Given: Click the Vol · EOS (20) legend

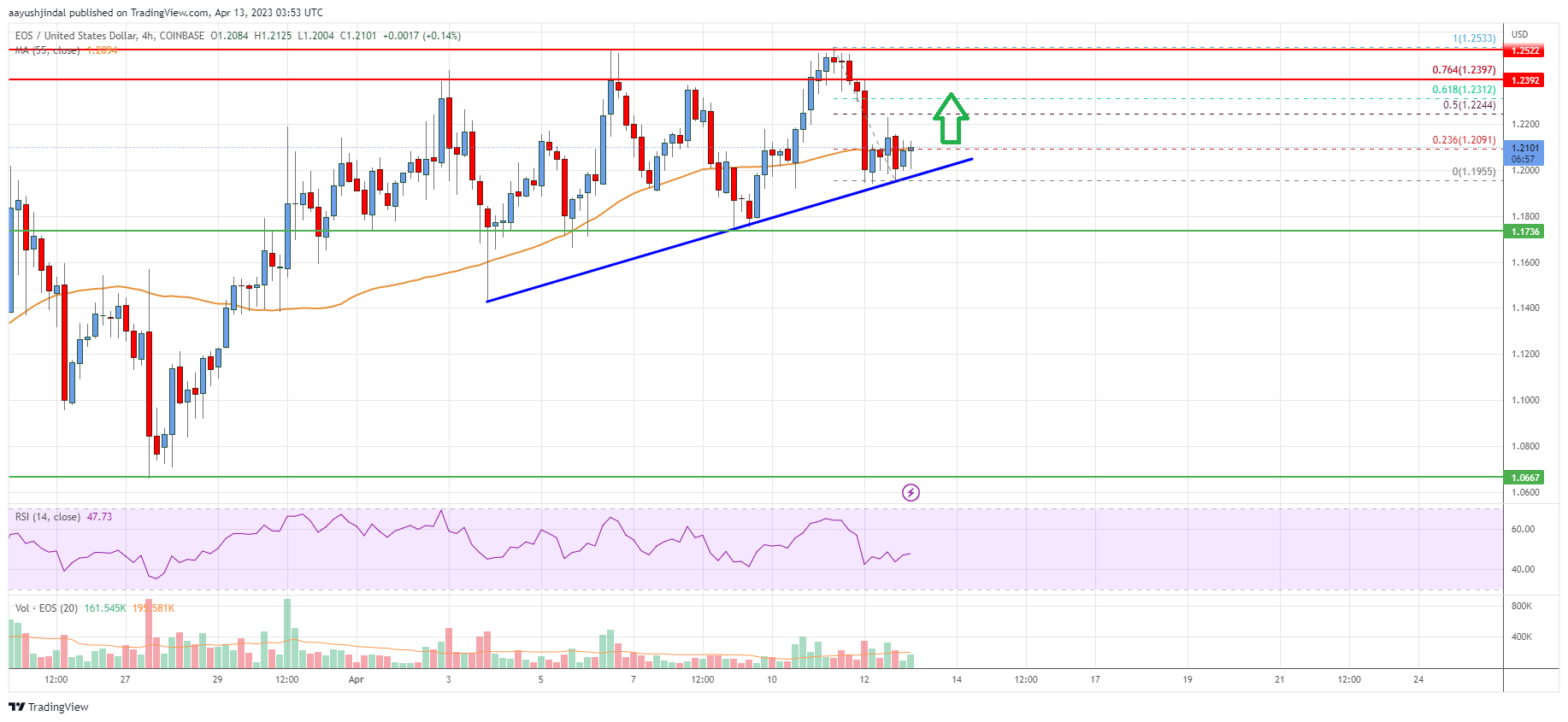Looking at the screenshot, I should [x=46, y=608].
